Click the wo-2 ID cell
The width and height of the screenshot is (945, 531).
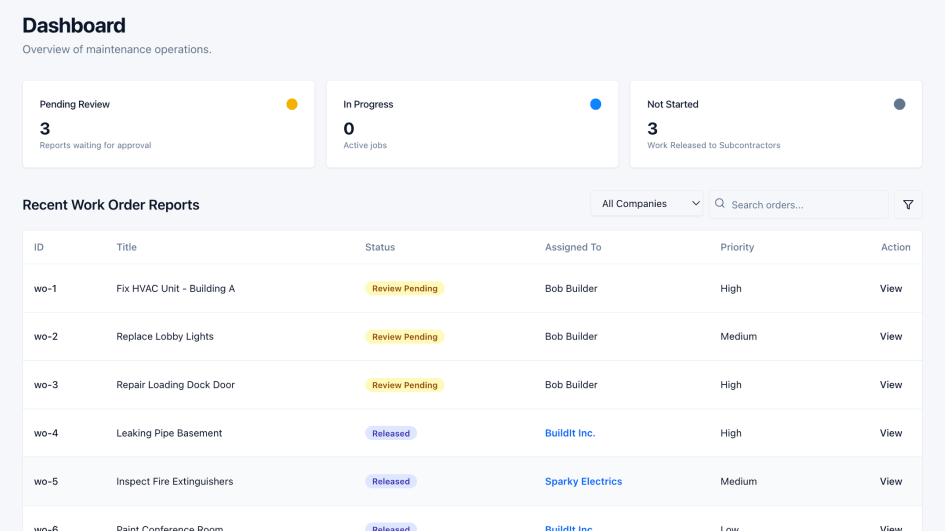tap(46, 336)
